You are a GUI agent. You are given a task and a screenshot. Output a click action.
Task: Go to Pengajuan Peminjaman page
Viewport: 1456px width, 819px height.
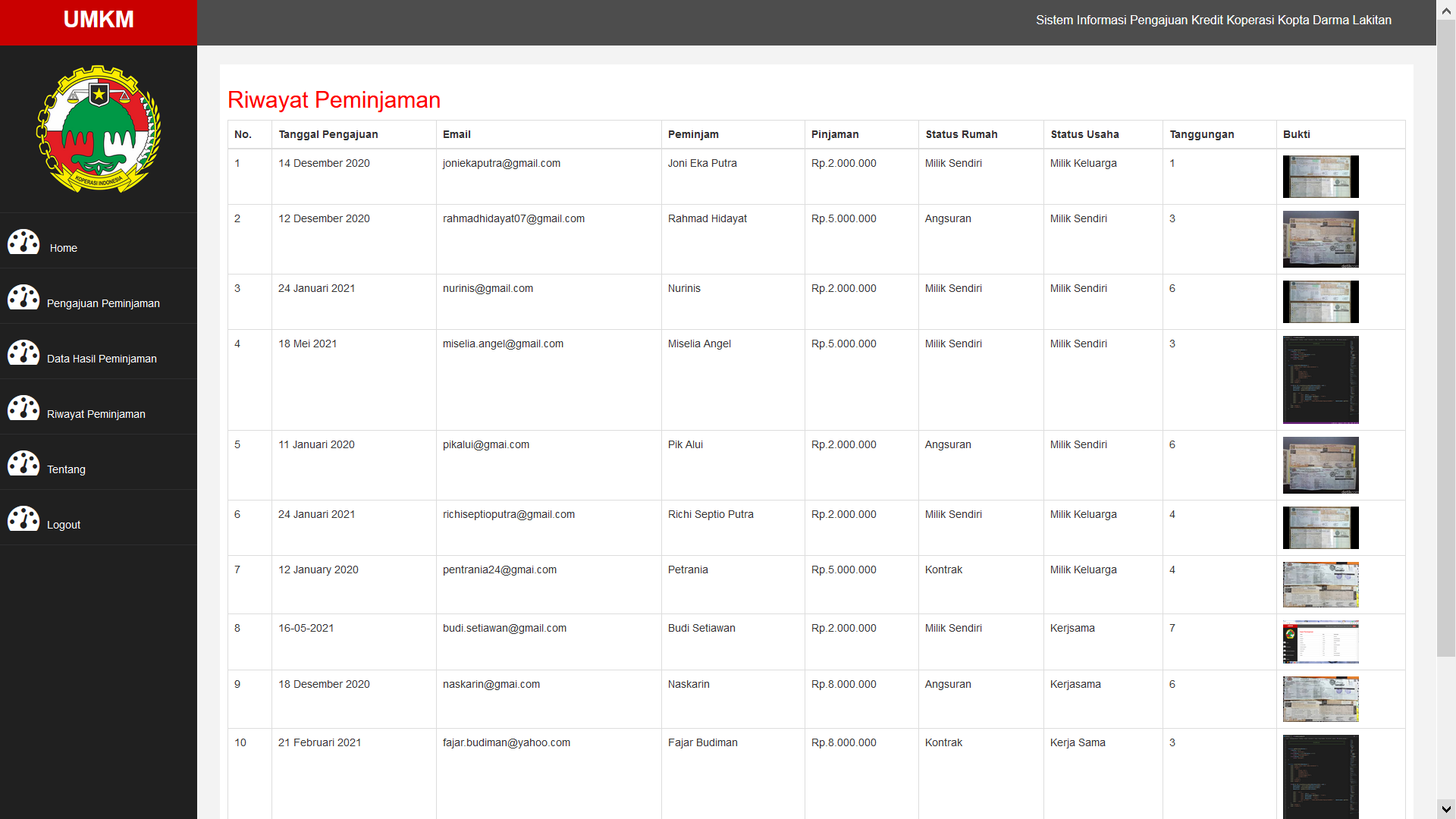[103, 303]
